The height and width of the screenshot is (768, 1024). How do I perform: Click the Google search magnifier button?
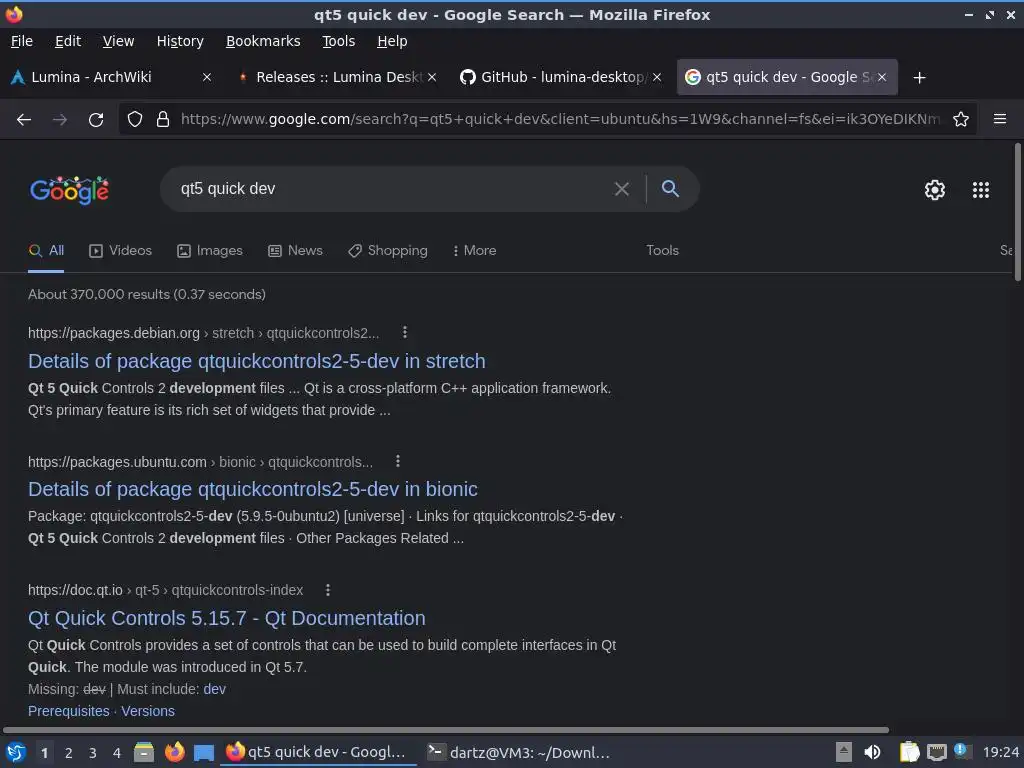click(x=670, y=189)
